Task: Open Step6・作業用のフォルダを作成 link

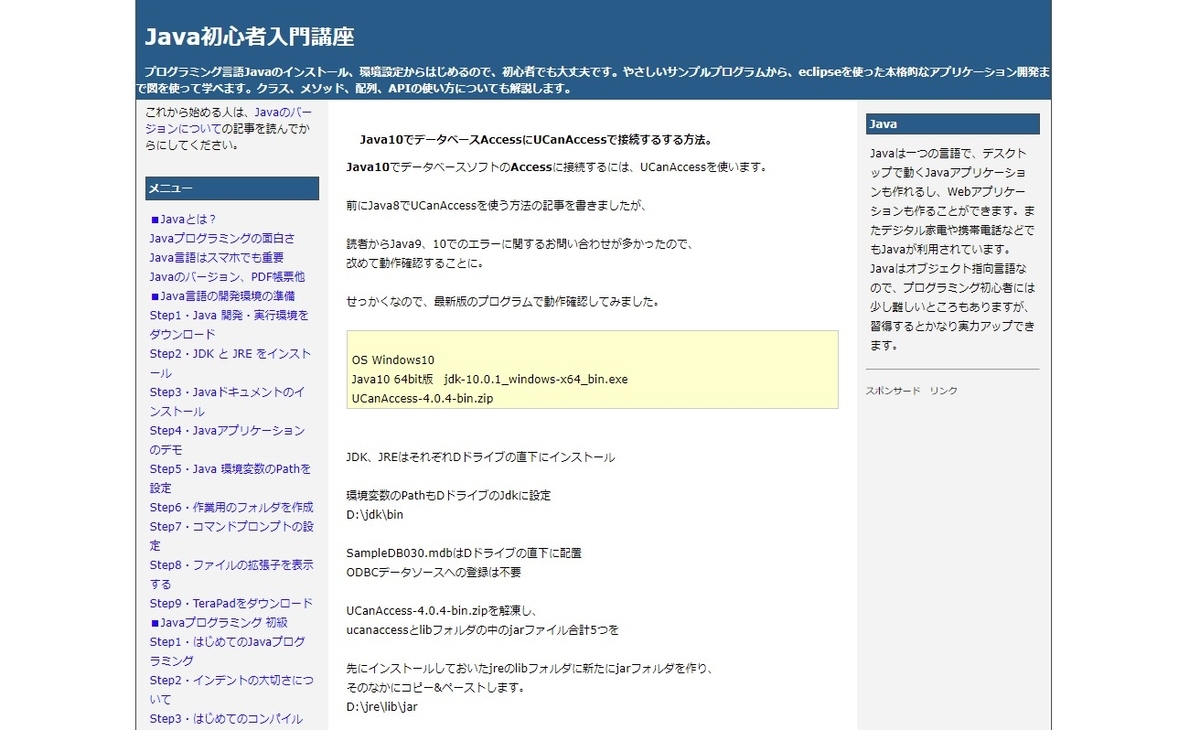Action: pyautogui.click(x=231, y=507)
